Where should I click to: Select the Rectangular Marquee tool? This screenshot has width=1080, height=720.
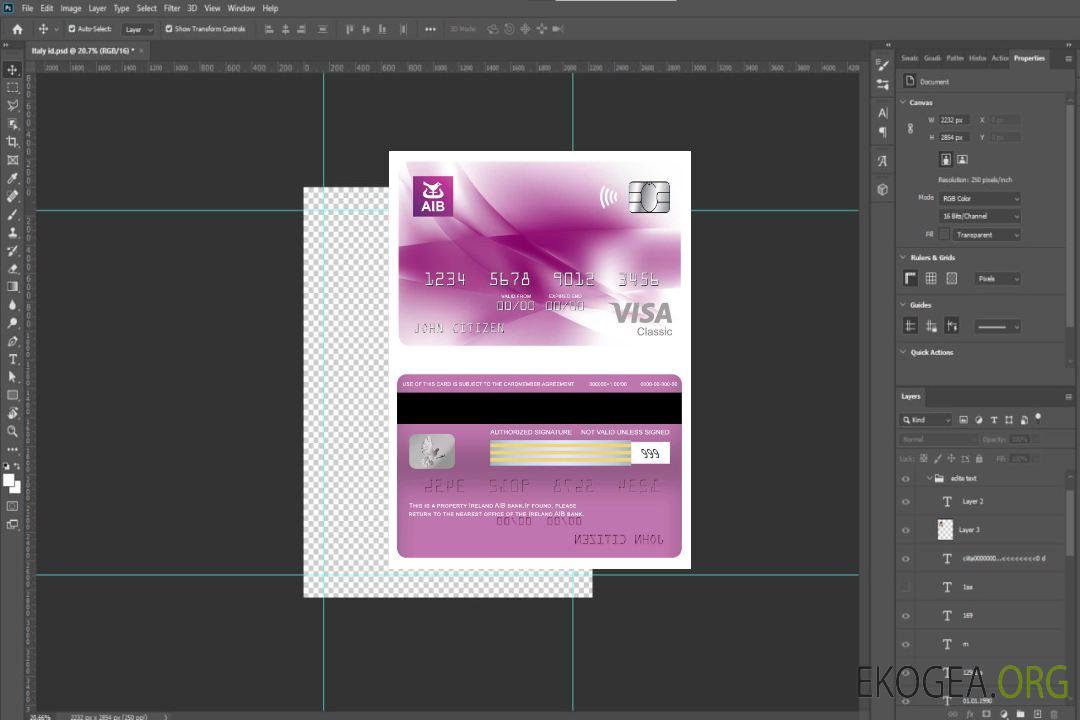(x=12, y=88)
